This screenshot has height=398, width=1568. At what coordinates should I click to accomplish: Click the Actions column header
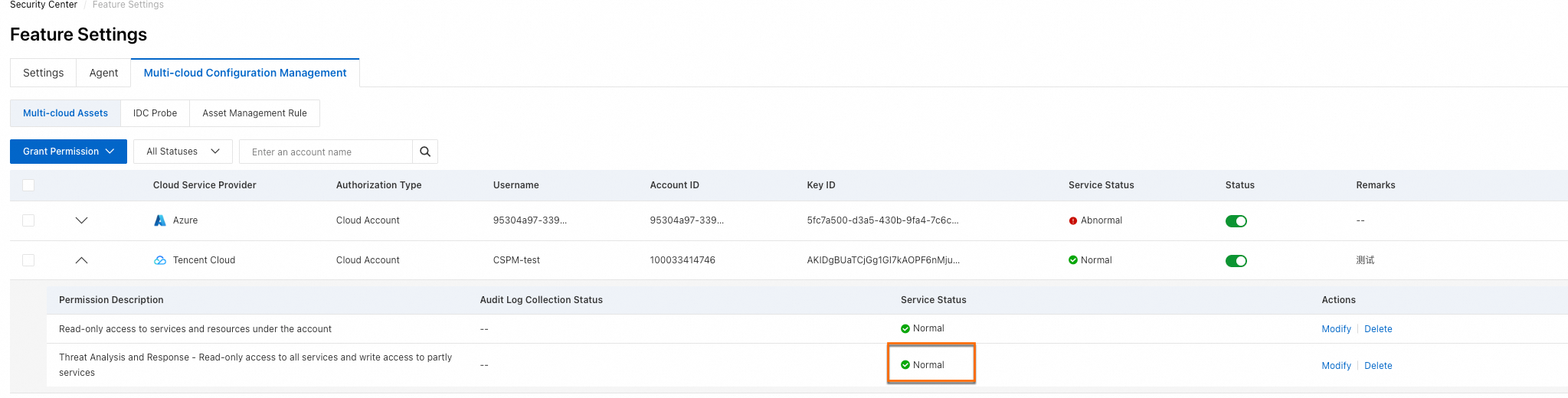pyautogui.click(x=1338, y=300)
